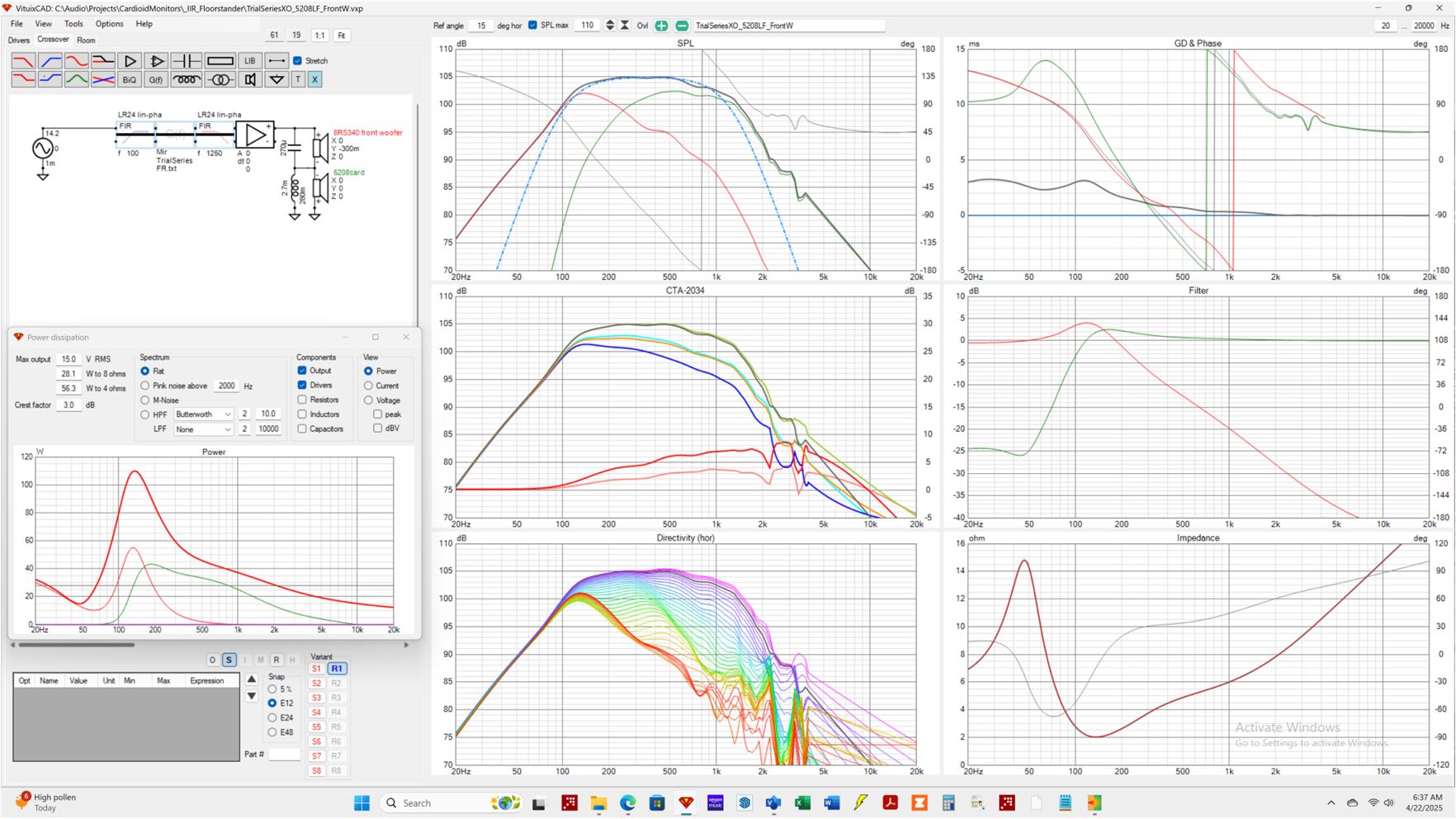Screen dimensions: 1456x819
Task: Insert a transformer component
Action: click(x=220, y=79)
